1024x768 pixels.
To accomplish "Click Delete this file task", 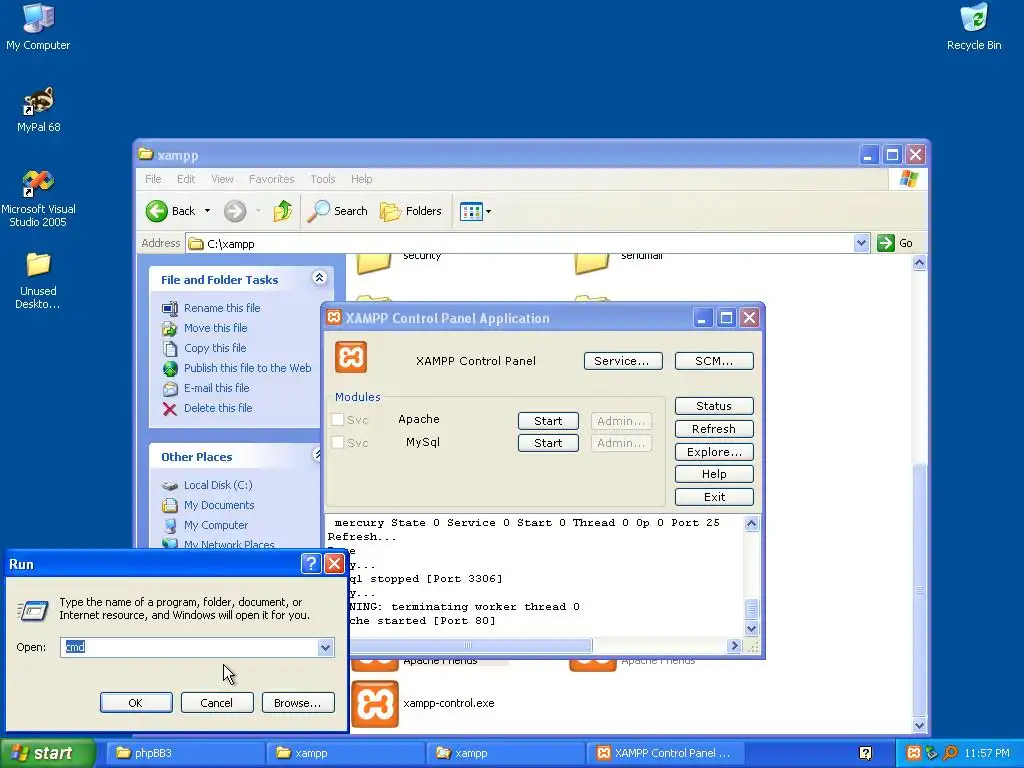I will pos(217,408).
